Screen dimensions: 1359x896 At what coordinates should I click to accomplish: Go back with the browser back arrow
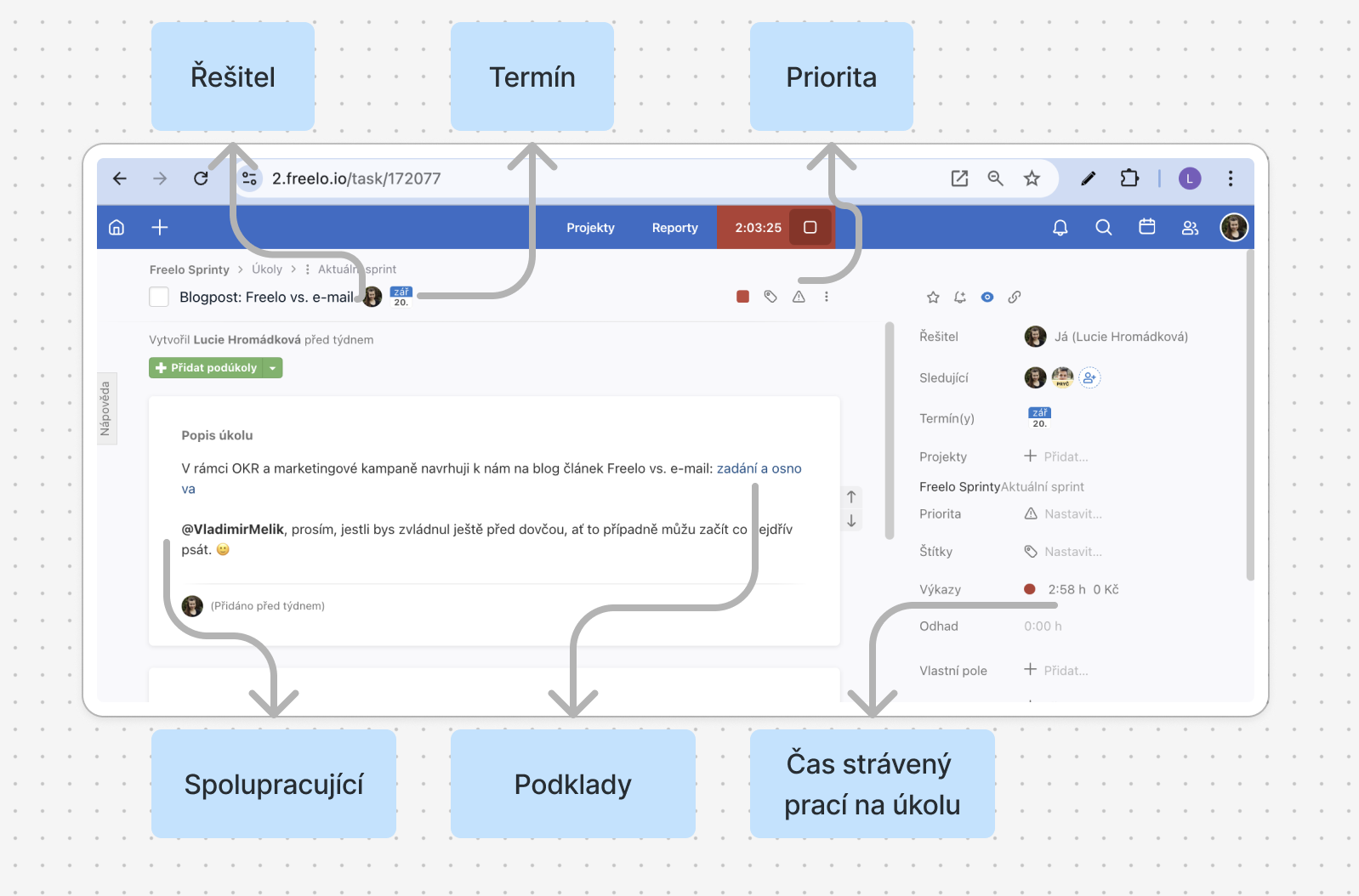120,179
